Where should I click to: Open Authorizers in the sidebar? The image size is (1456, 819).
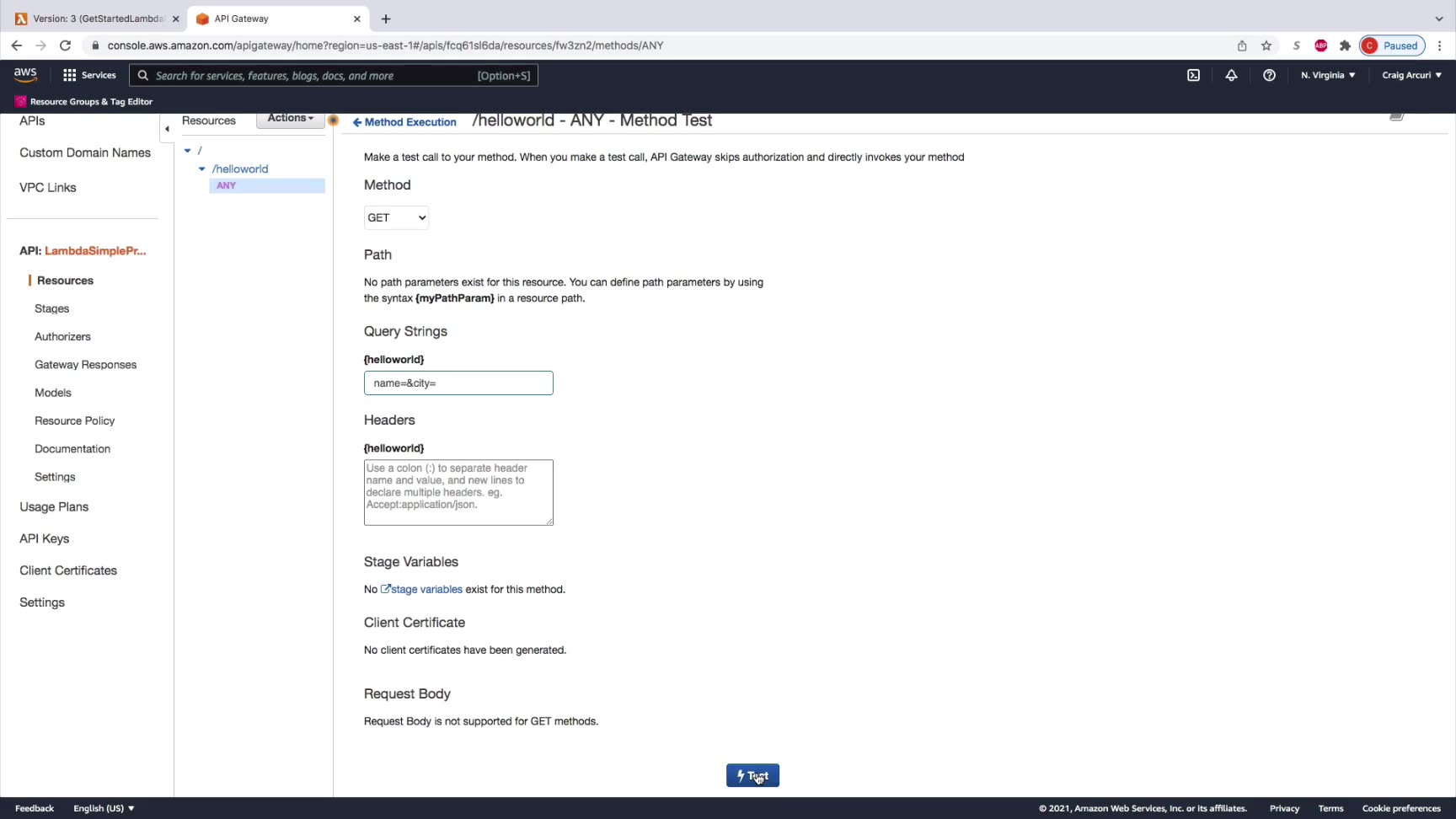[62, 336]
